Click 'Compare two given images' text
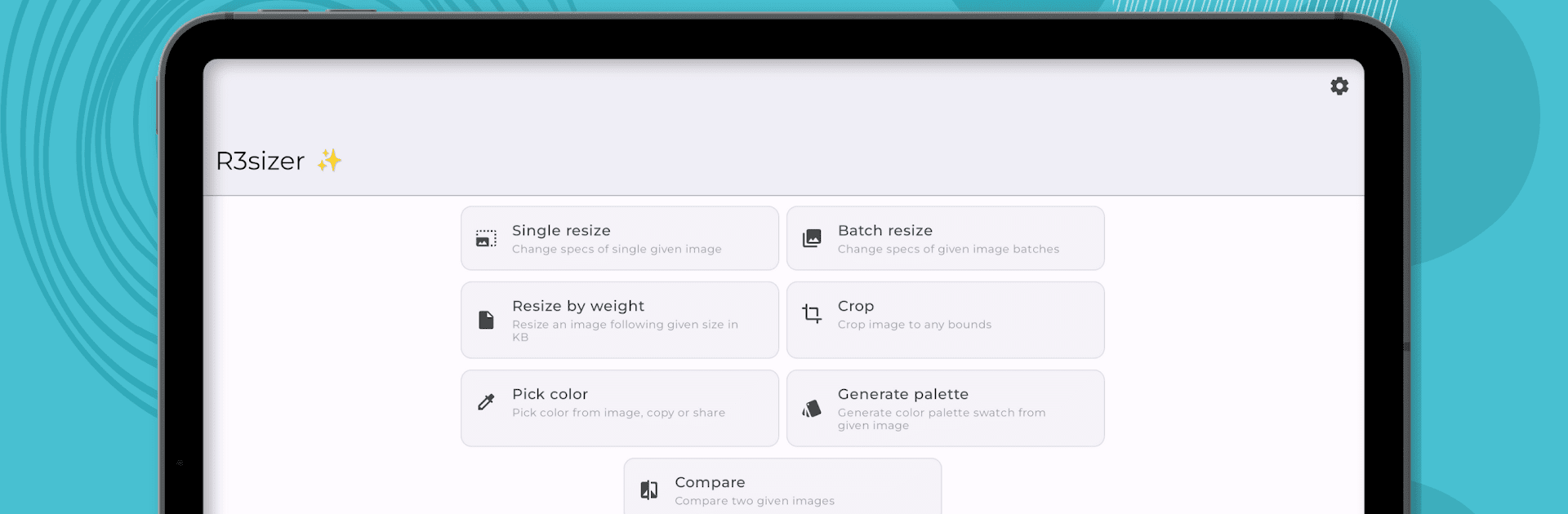 (755, 501)
